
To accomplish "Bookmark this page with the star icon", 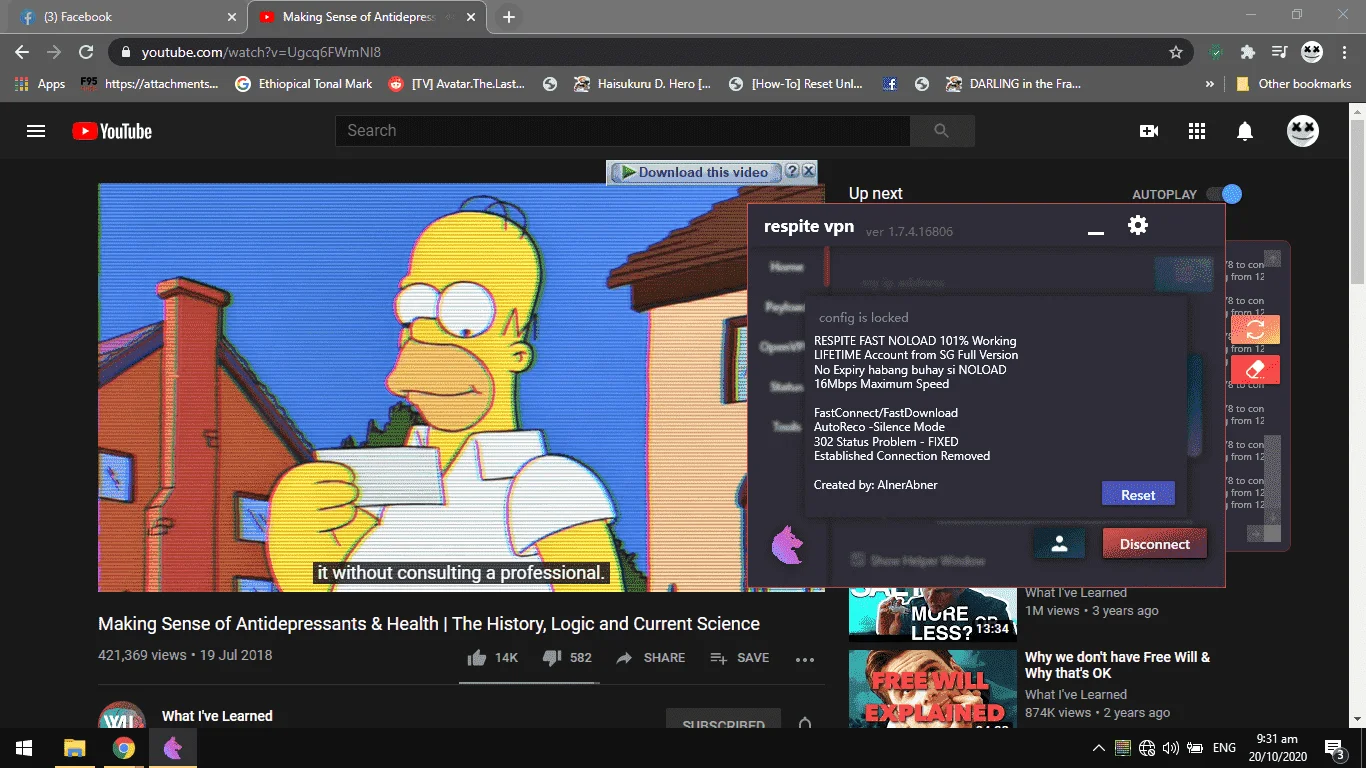I will pyautogui.click(x=1176, y=52).
